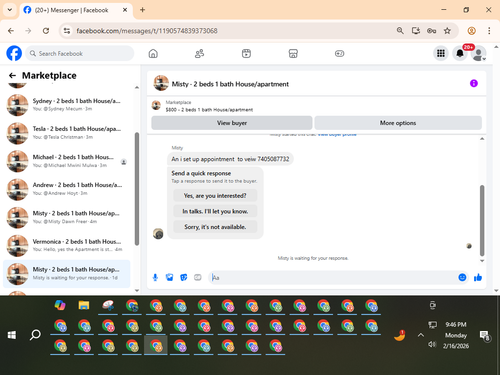
Task: Open conversation information purple icon
Action: [474, 83]
